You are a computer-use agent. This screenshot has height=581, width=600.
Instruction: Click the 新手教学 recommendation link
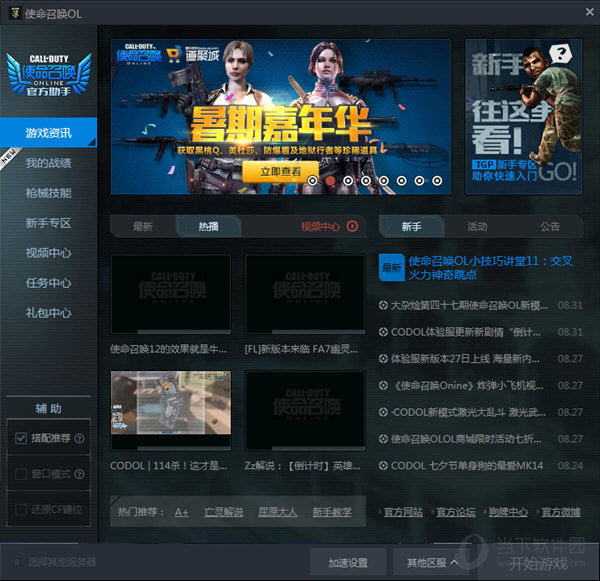332,512
